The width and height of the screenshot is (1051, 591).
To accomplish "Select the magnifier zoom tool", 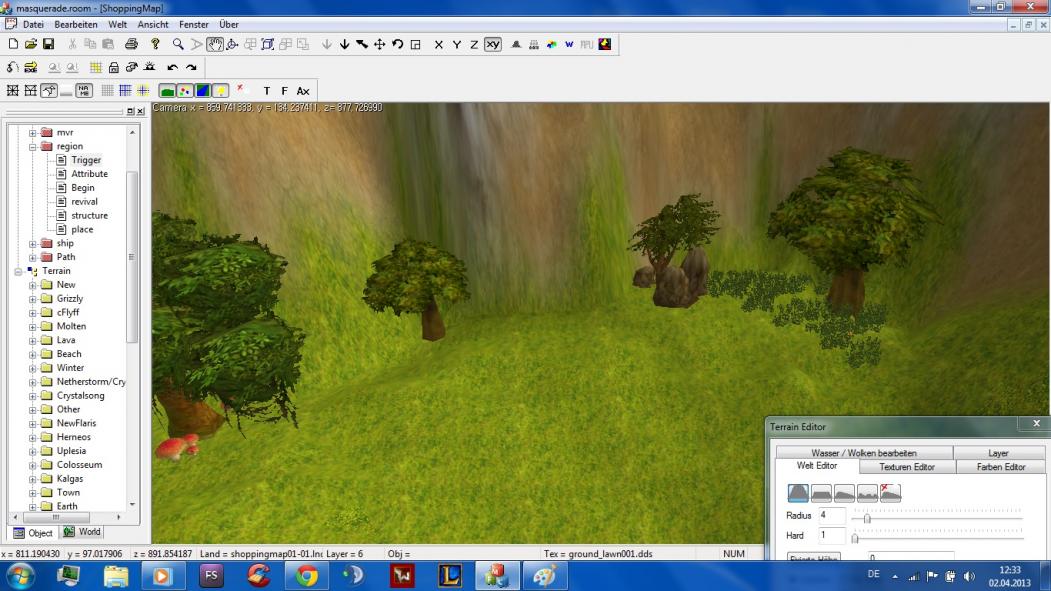I will pos(178,44).
